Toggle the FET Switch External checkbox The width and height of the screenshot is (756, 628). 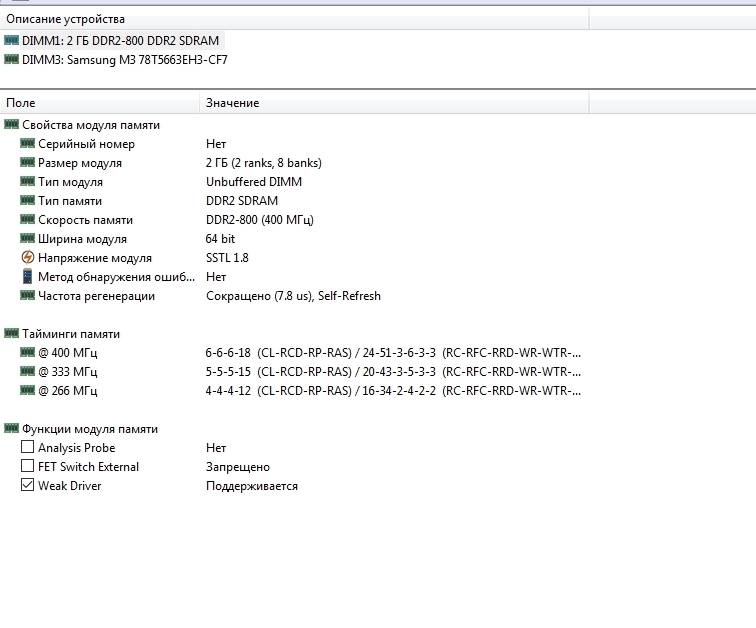[x=27, y=466]
